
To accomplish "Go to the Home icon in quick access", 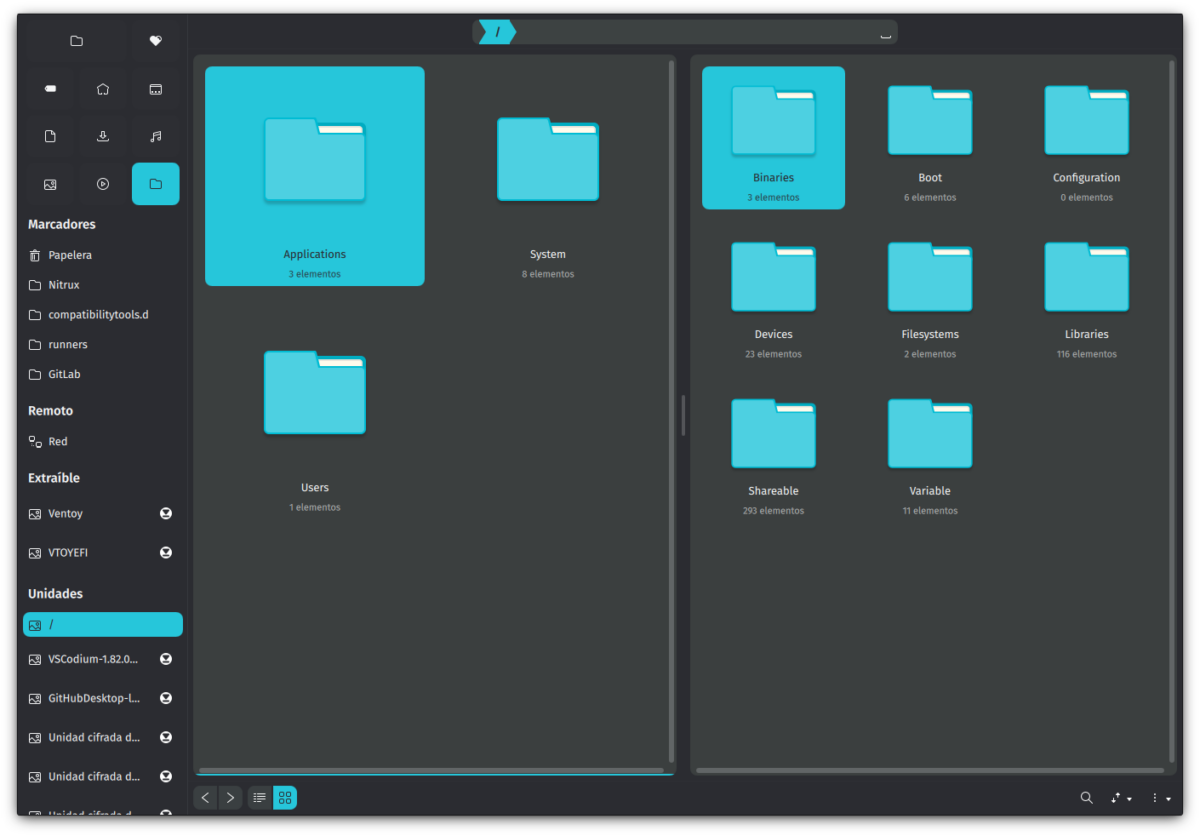I will click(x=102, y=88).
